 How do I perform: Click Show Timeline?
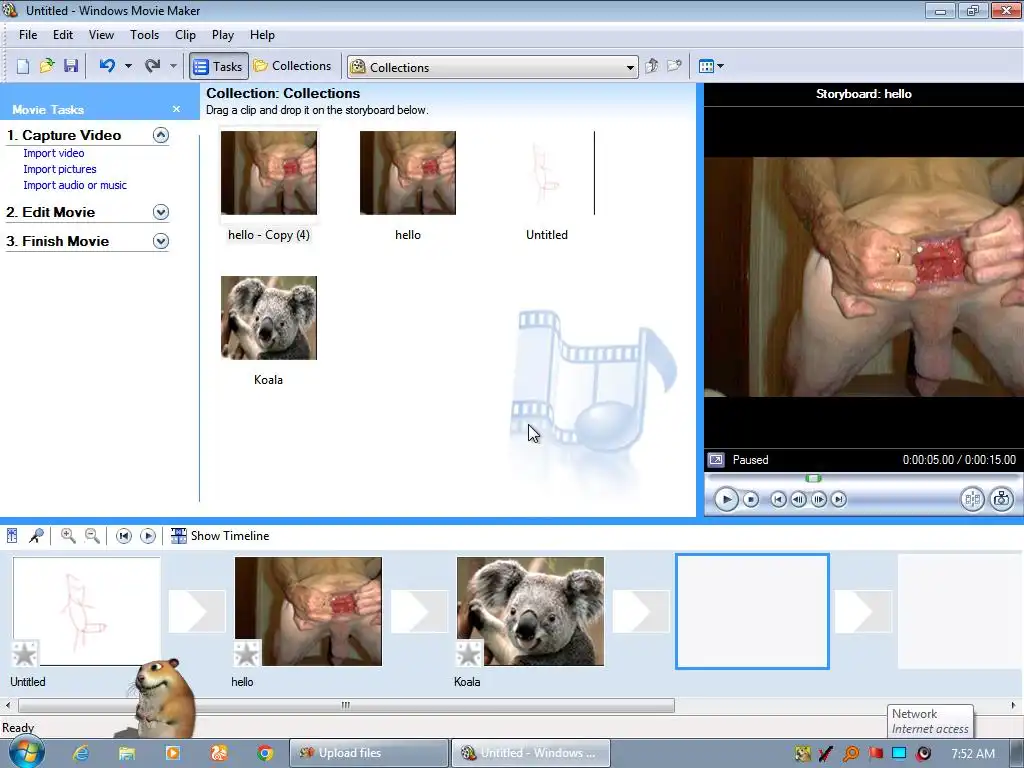[x=220, y=536]
